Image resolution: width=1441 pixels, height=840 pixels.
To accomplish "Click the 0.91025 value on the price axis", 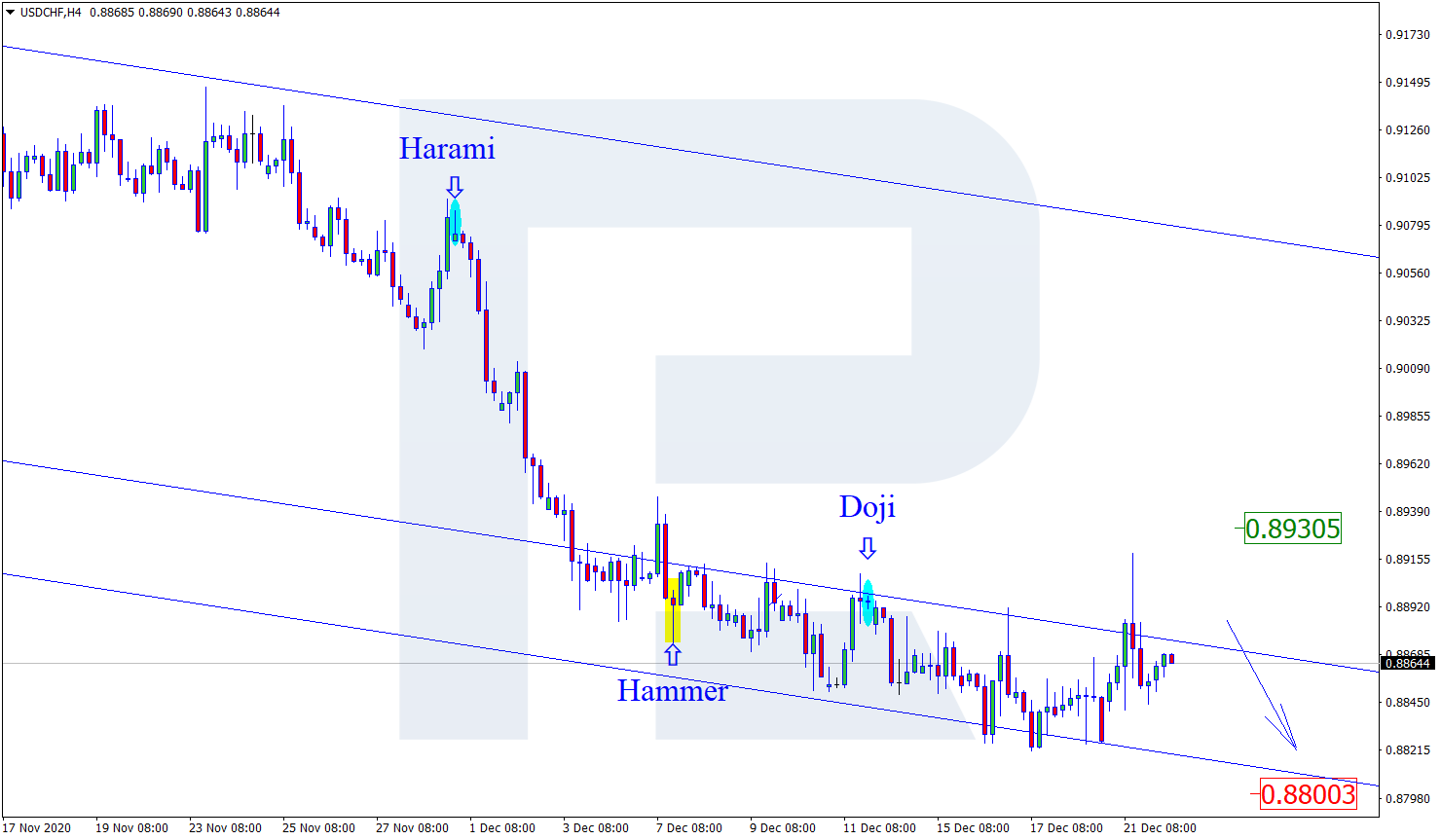I will click(x=1408, y=178).
